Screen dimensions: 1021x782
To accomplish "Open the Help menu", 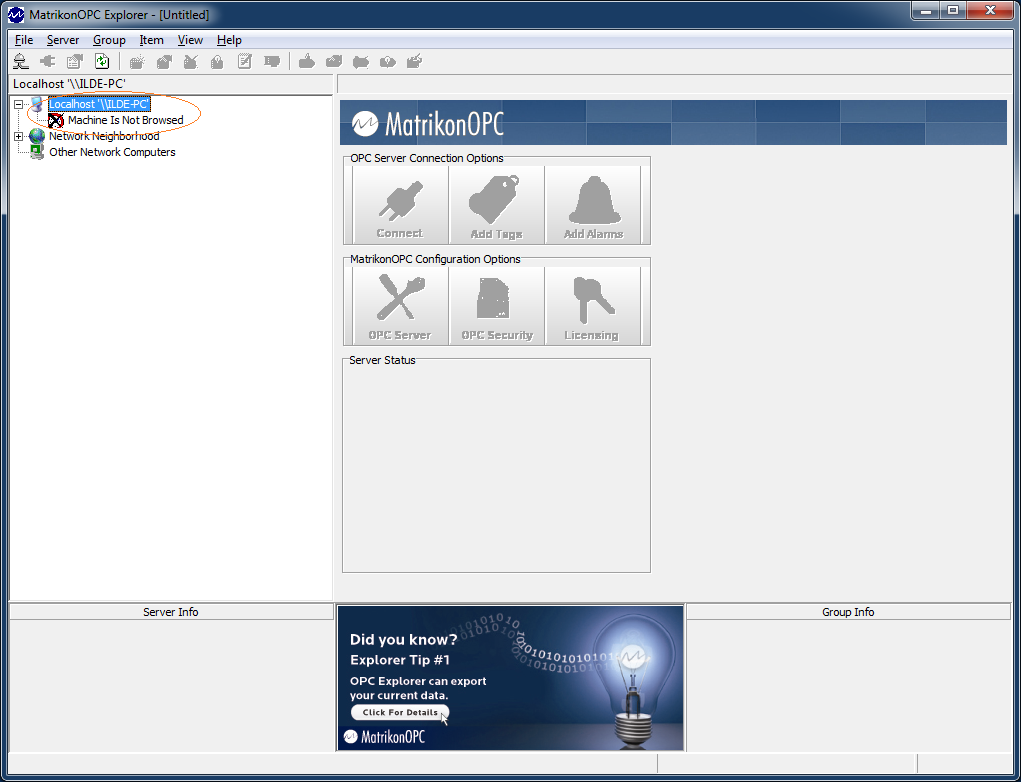I will (229, 40).
